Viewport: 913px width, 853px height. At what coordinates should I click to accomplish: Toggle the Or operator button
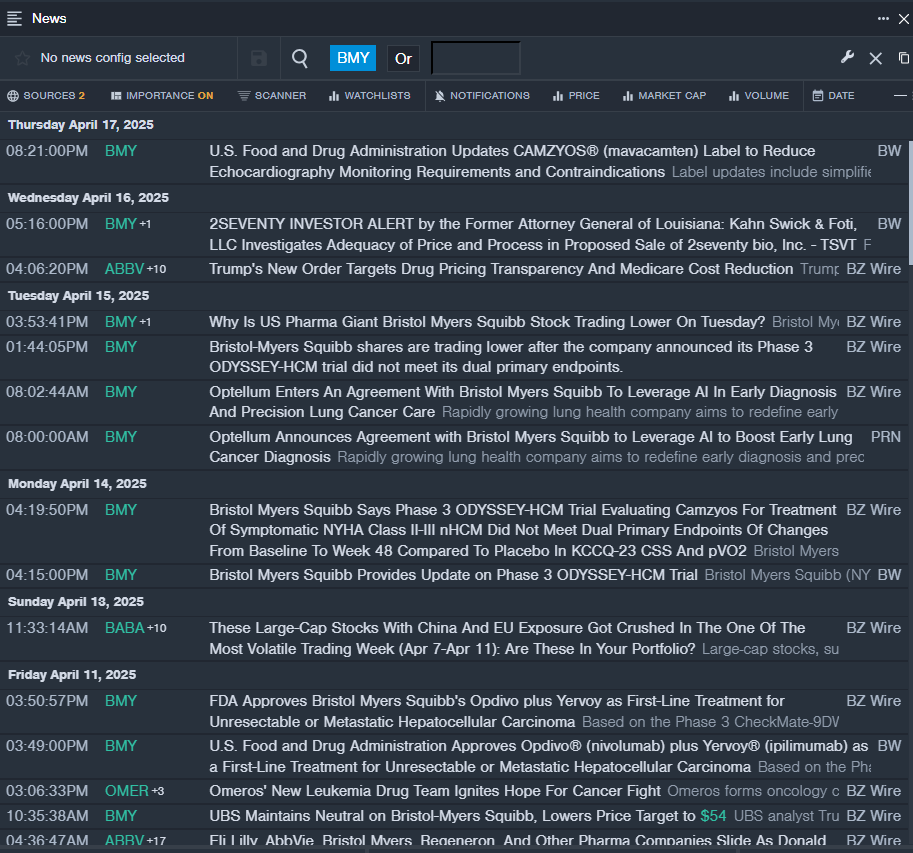tap(403, 58)
